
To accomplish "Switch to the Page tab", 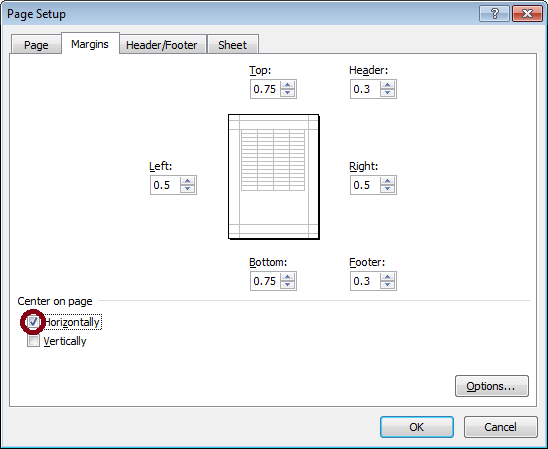I will 36,45.
